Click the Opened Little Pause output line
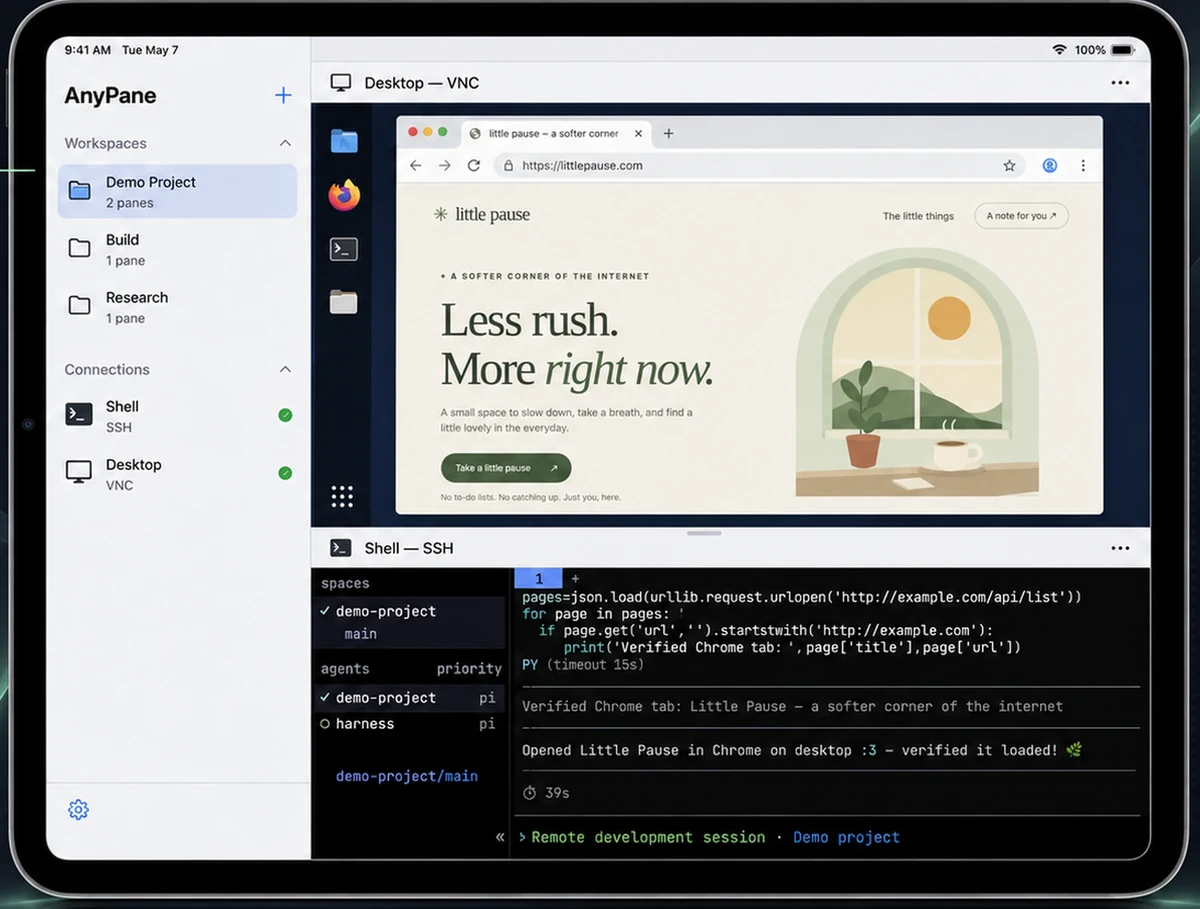 802,750
